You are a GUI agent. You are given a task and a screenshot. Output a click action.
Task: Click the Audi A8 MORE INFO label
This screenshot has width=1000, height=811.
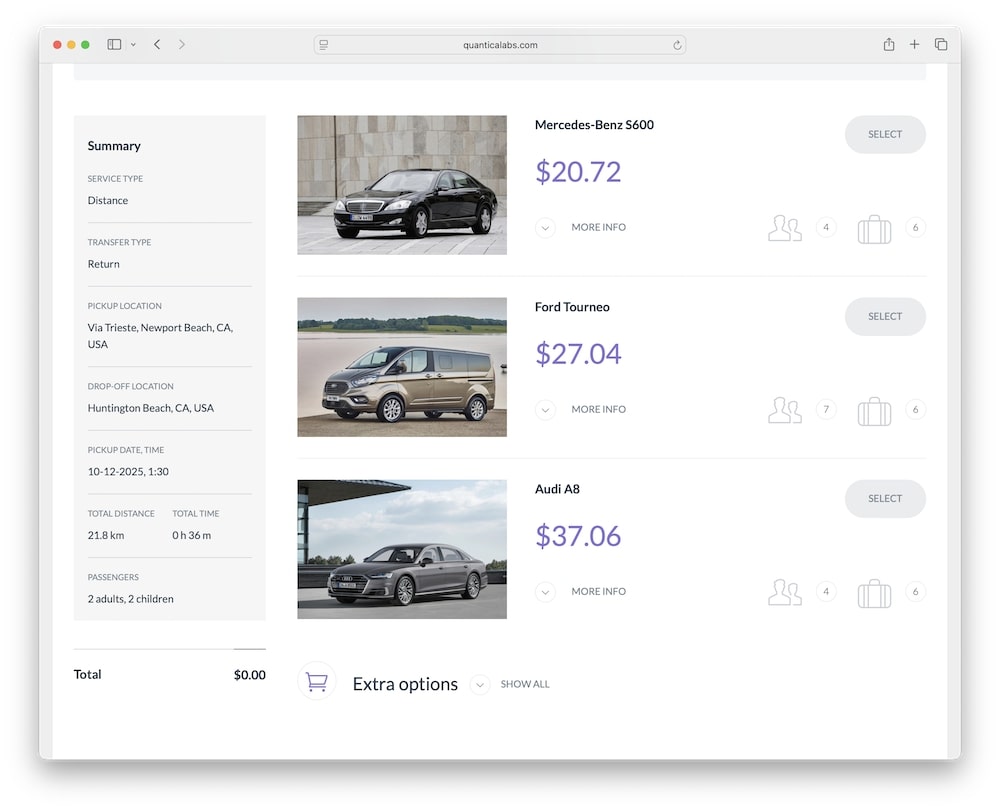click(598, 592)
